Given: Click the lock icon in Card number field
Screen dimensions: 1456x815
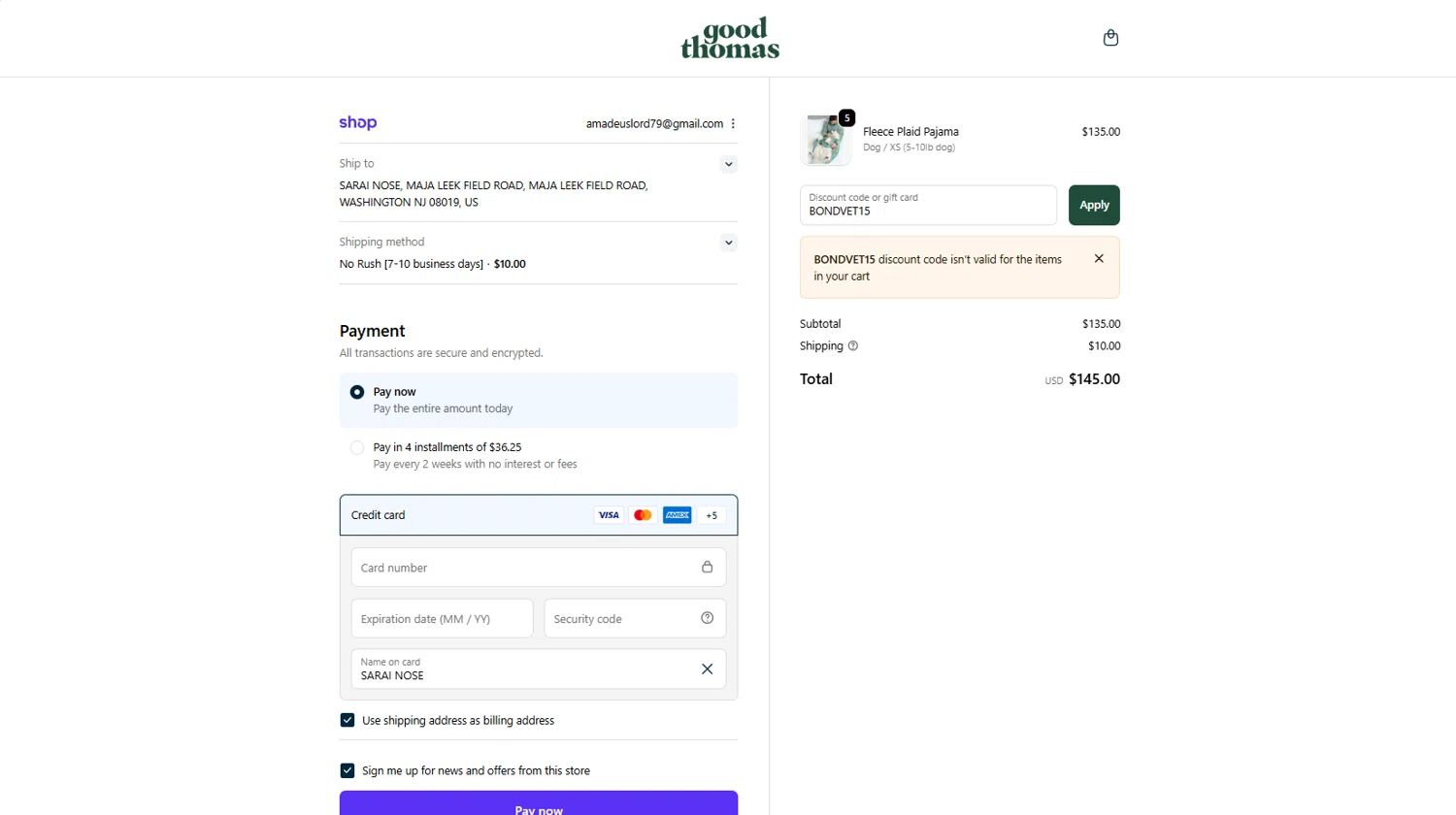Looking at the screenshot, I should 707,567.
